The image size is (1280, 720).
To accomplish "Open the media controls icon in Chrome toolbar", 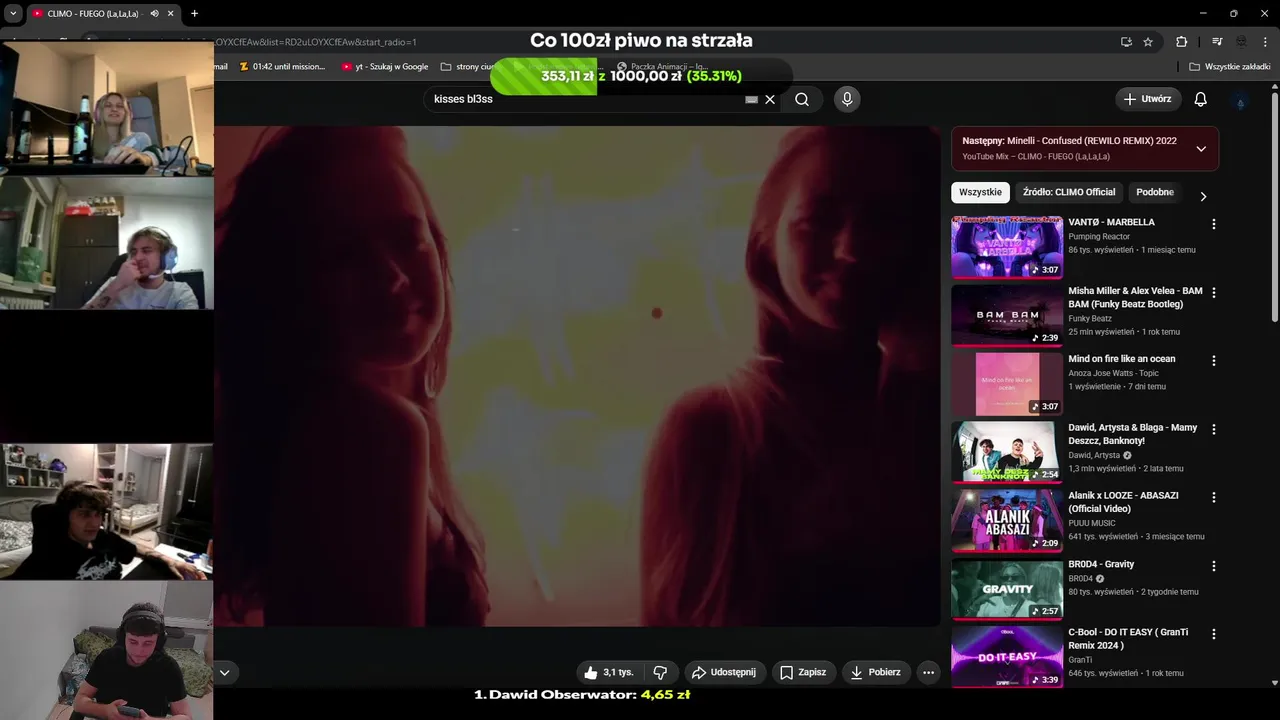I will [1217, 42].
